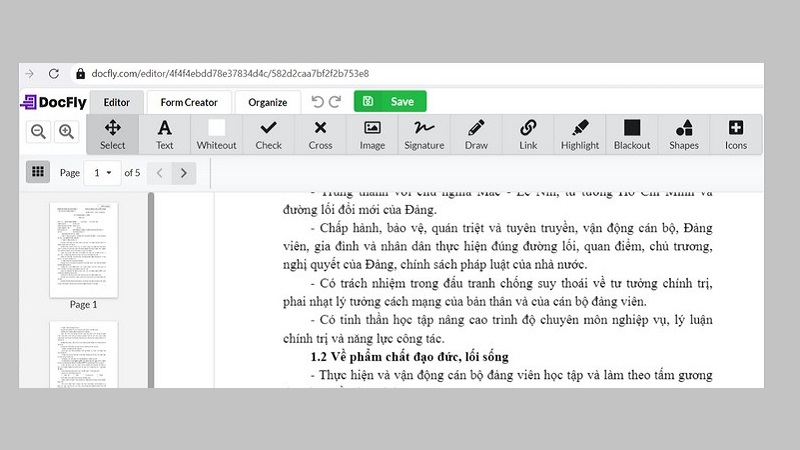The height and width of the screenshot is (450, 800).
Task: Select the Blackout tool
Action: click(632, 134)
